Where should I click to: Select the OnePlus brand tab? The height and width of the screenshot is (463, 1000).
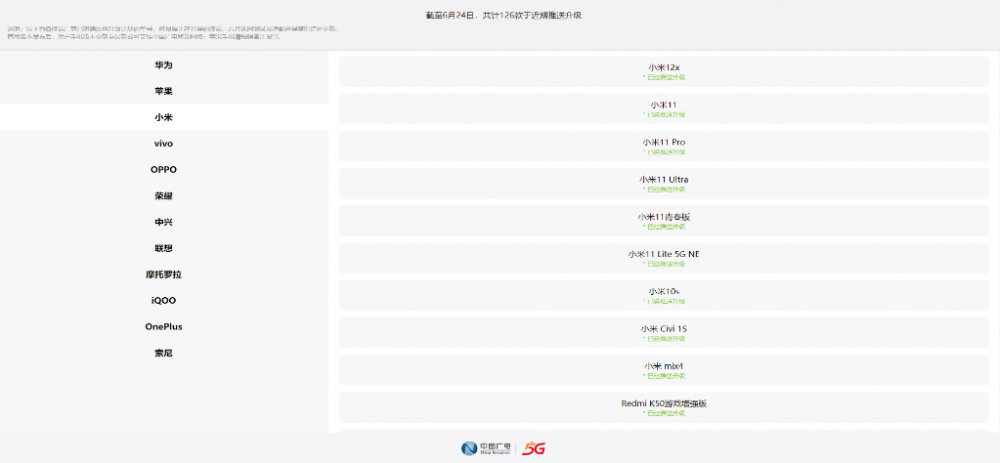[x=164, y=327]
